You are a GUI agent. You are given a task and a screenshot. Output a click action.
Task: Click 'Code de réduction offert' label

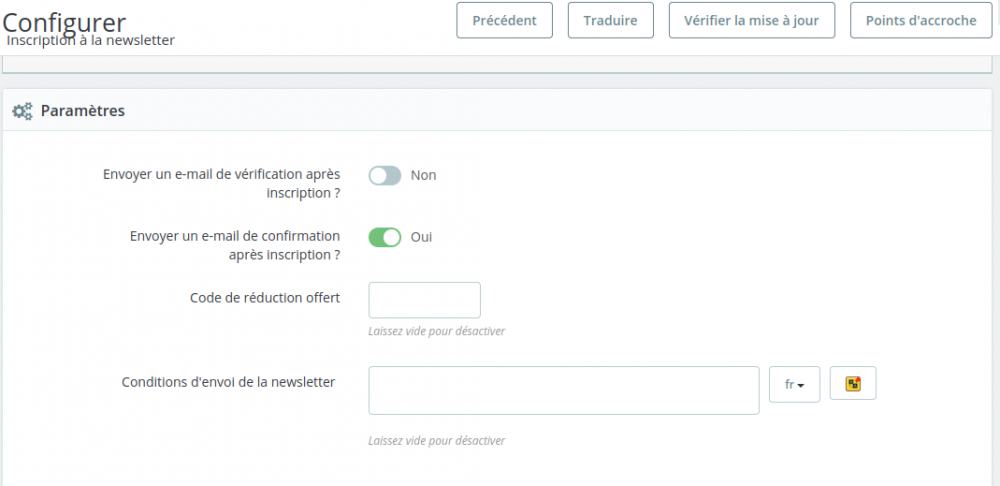tap(264, 297)
